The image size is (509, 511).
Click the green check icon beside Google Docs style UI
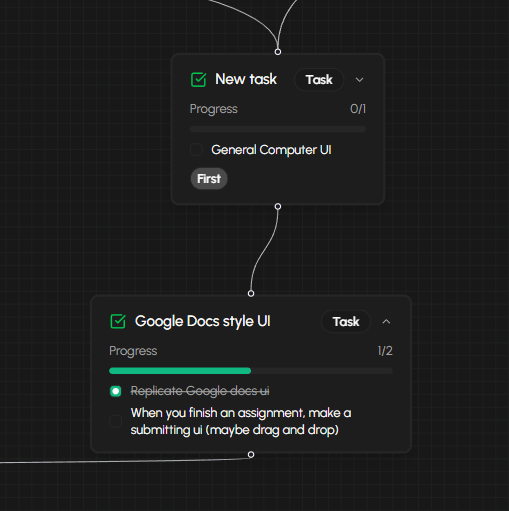point(118,321)
